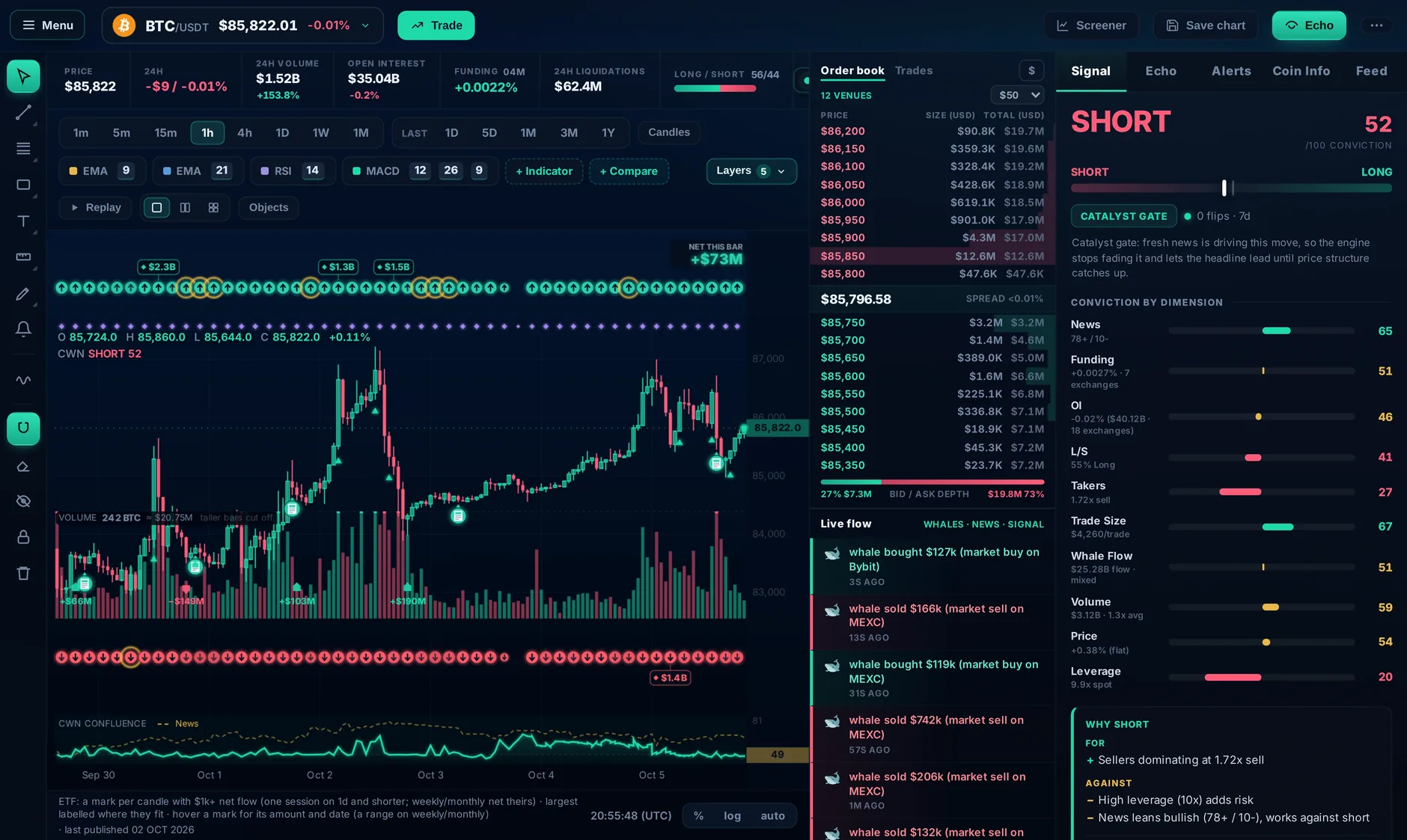Expand the Layers dropdown
The width and height of the screenshot is (1407, 840).
pos(751,171)
